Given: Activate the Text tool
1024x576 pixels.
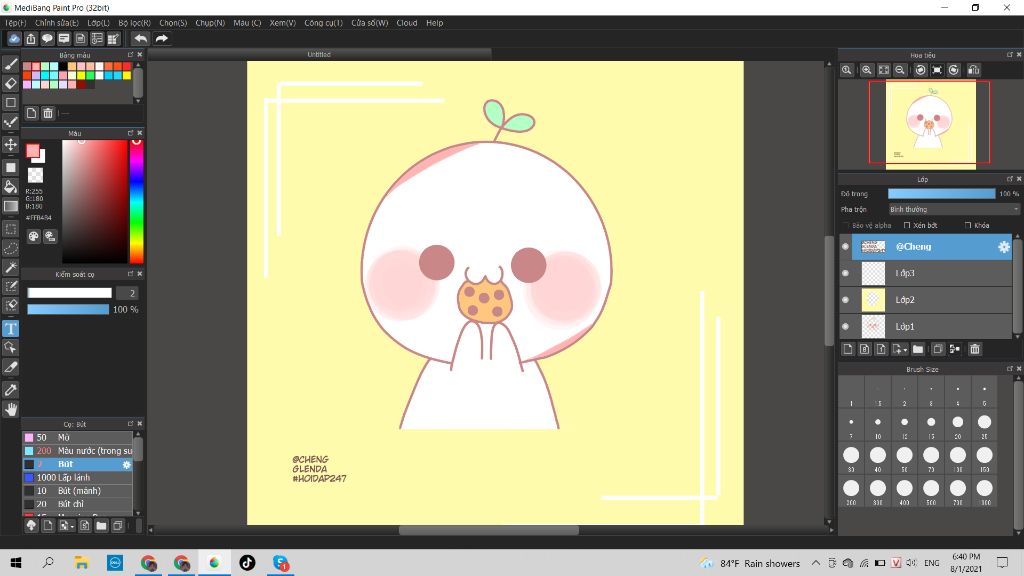Looking at the screenshot, I should (x=10, y=328).
